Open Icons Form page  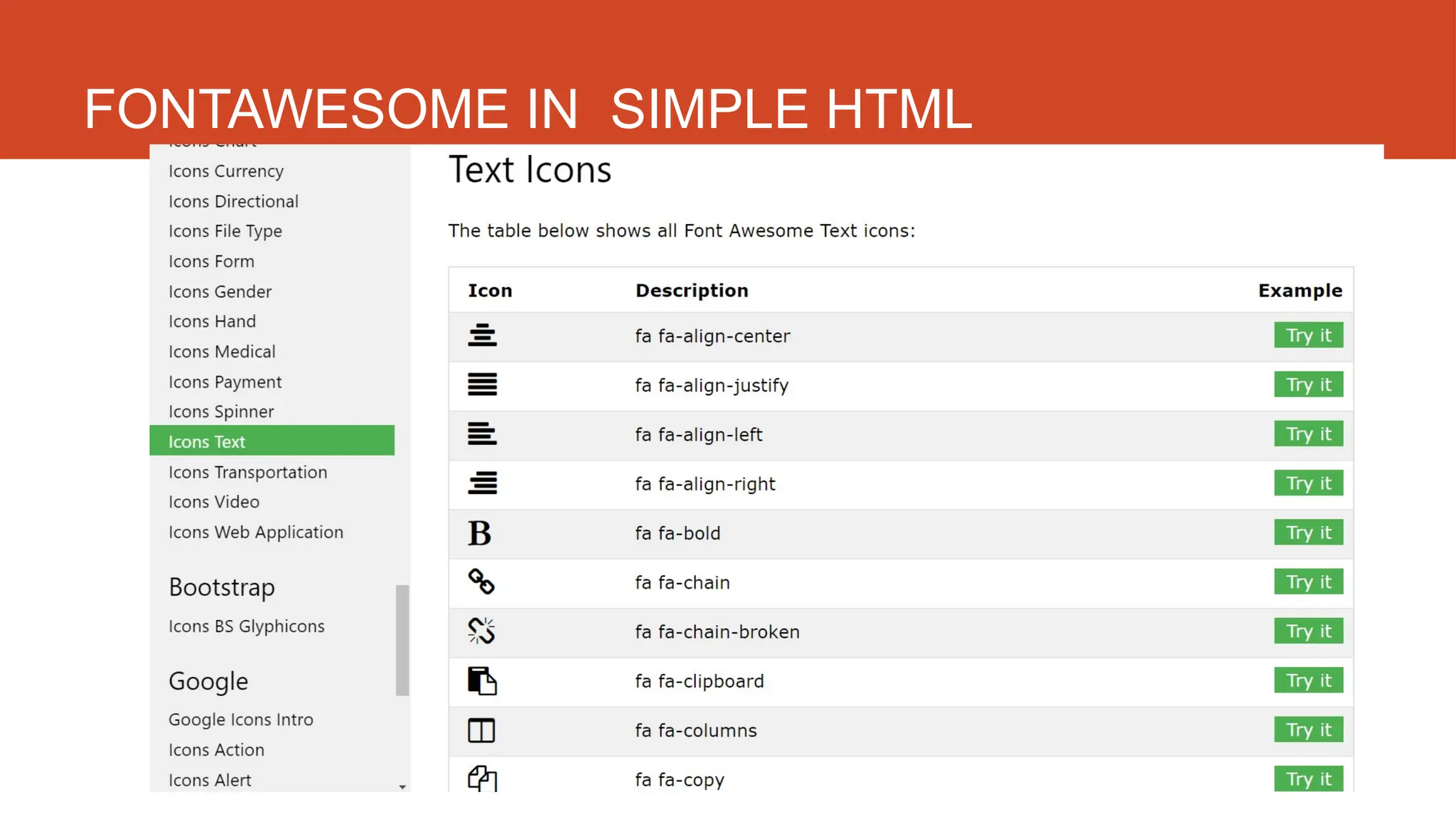211,262
